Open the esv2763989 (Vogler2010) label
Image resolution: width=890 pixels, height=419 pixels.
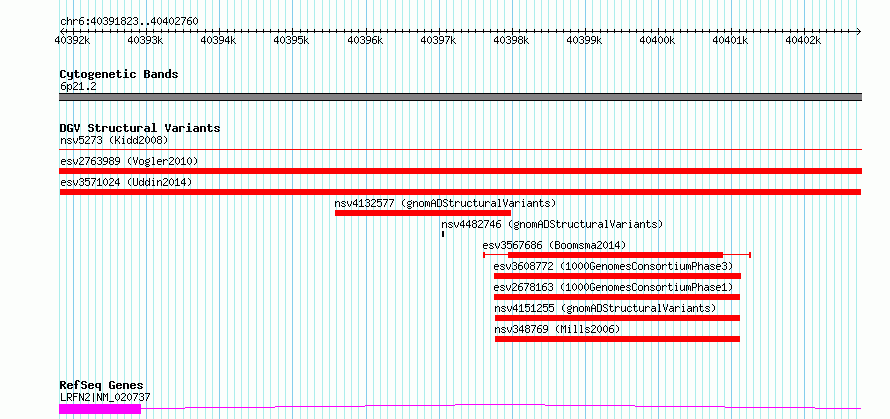(x=129, y=161)
